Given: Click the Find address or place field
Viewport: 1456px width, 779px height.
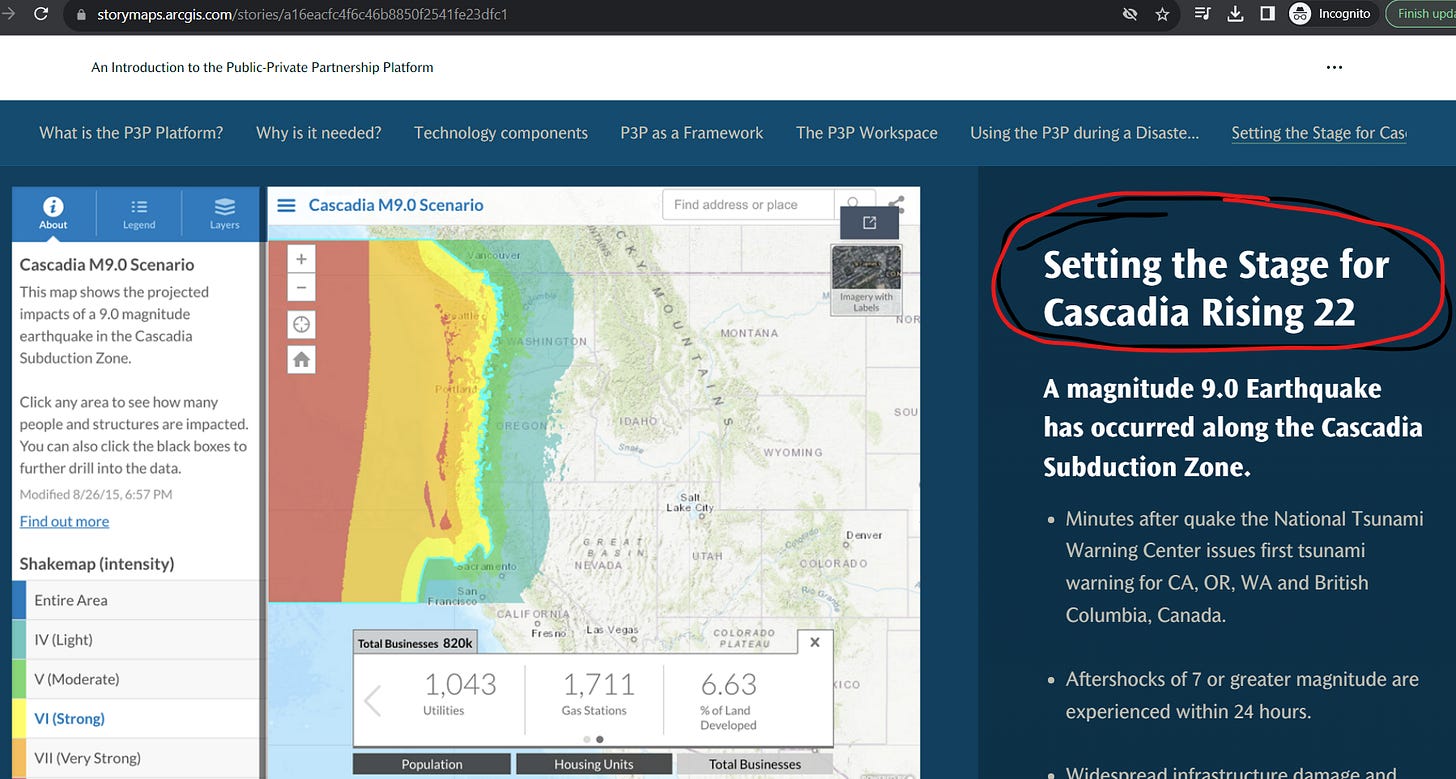Looking at the screenshot, I should click(748, 205).
